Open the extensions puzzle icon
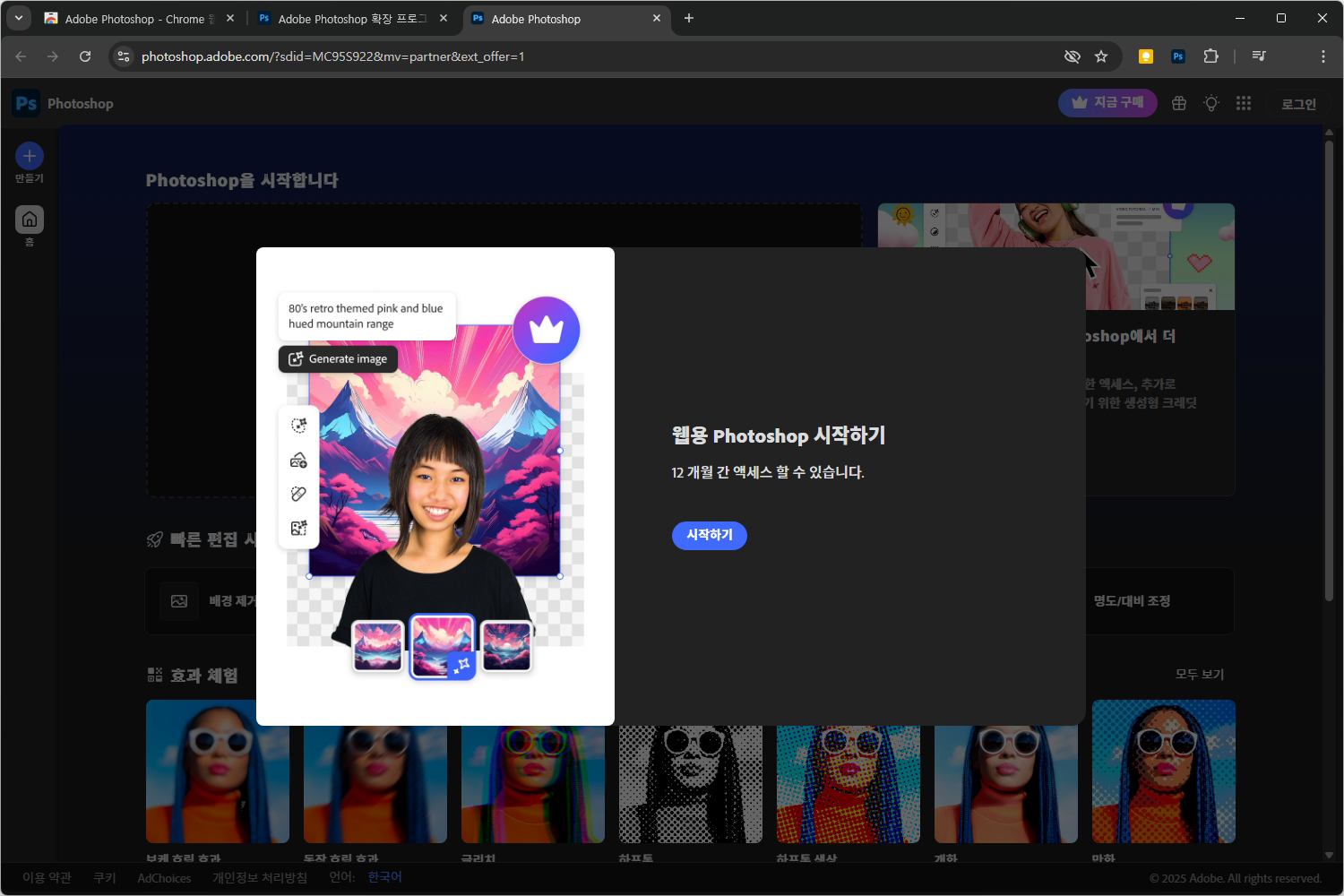The image size is (1344, 896). [1210, 56]
